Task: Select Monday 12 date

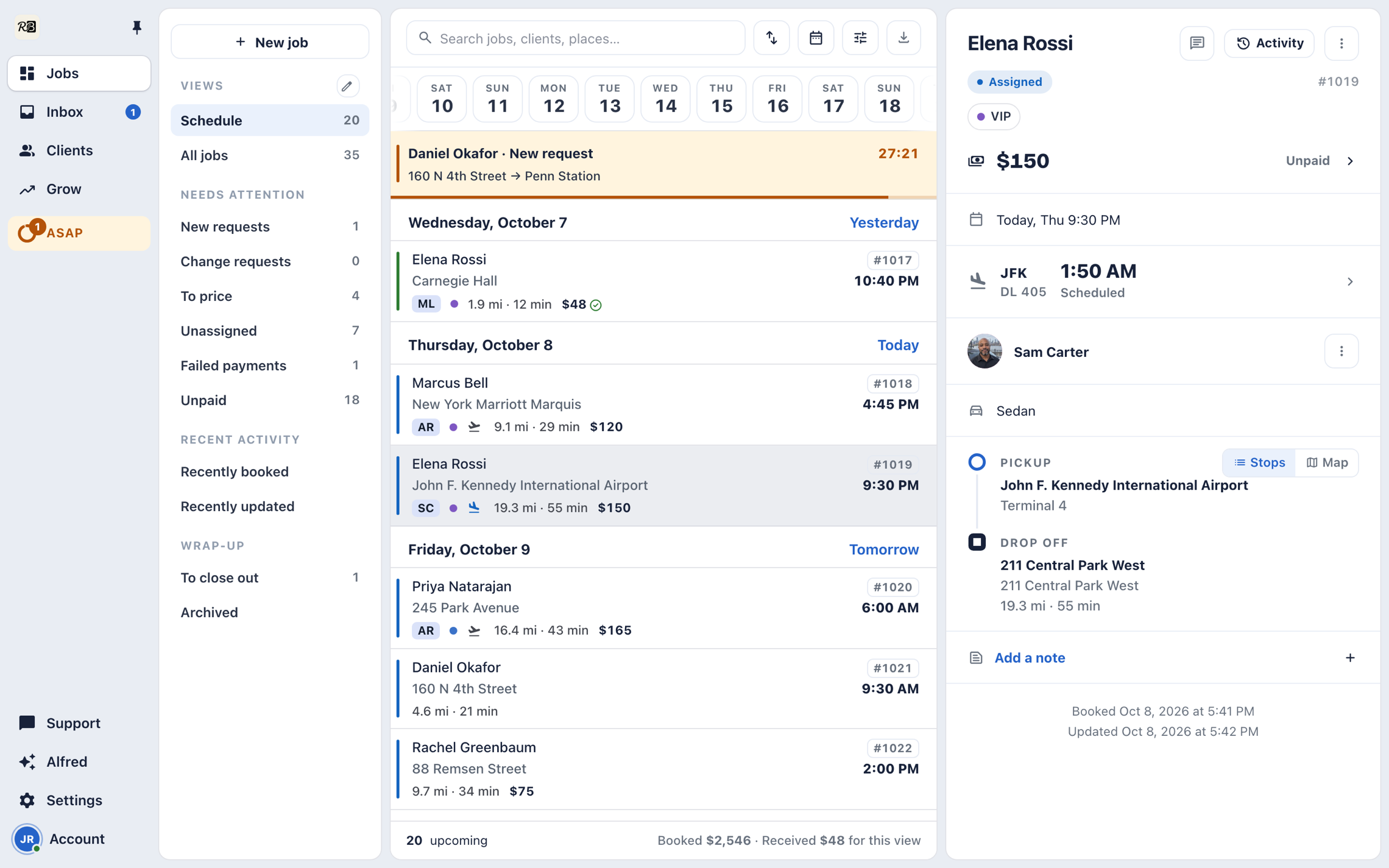Action: tap(553, 99)
